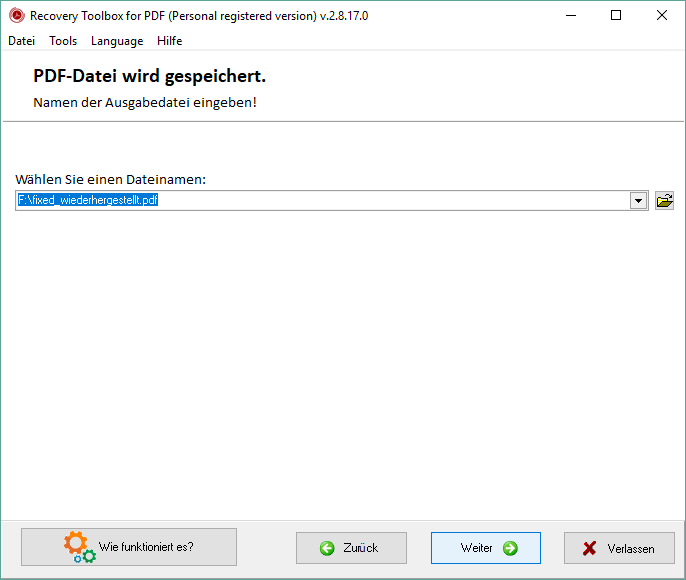The height and width of the screenshot is (580, 686).
Task: Open the Tools menu
Action: 63,41
